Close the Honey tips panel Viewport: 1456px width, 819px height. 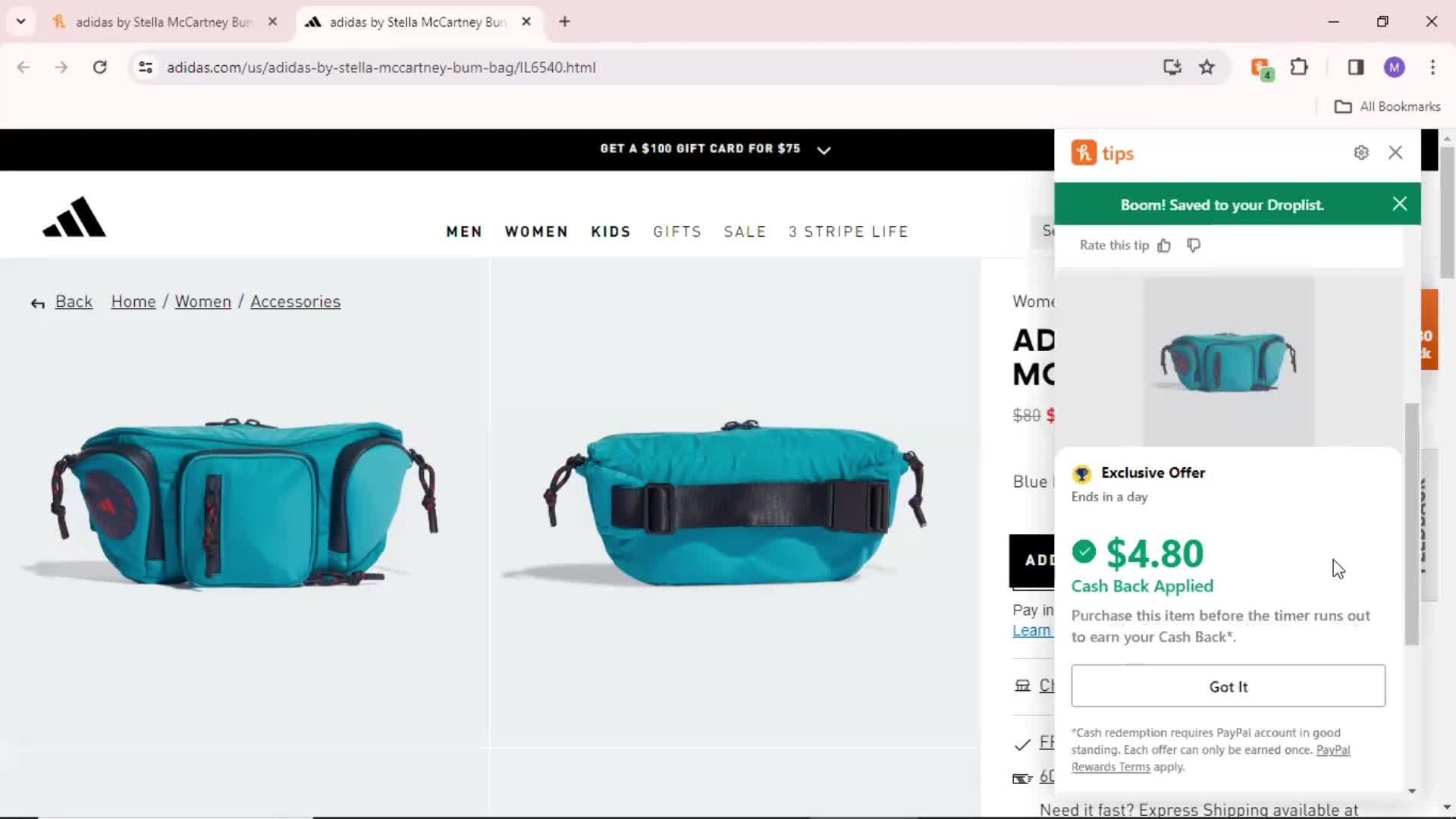pyautogui.click(x=1396, y=153)
